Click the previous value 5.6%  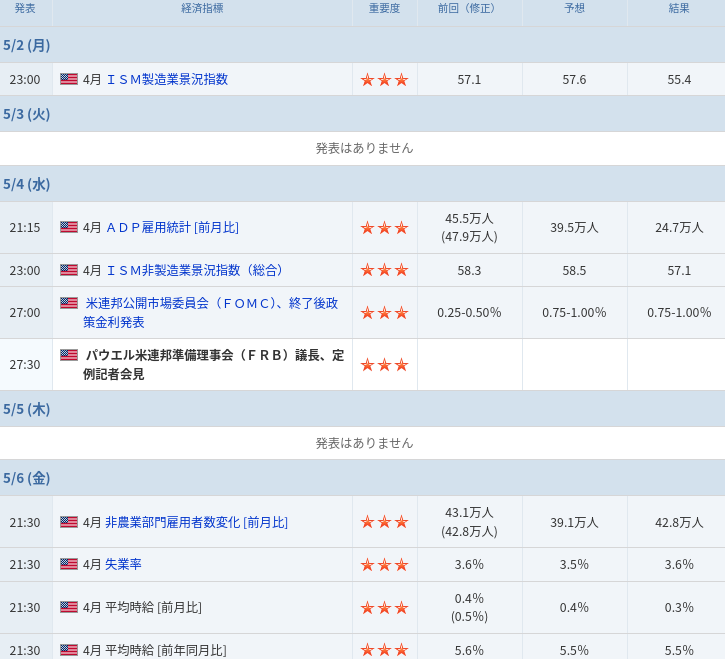(x=469, y=650)
